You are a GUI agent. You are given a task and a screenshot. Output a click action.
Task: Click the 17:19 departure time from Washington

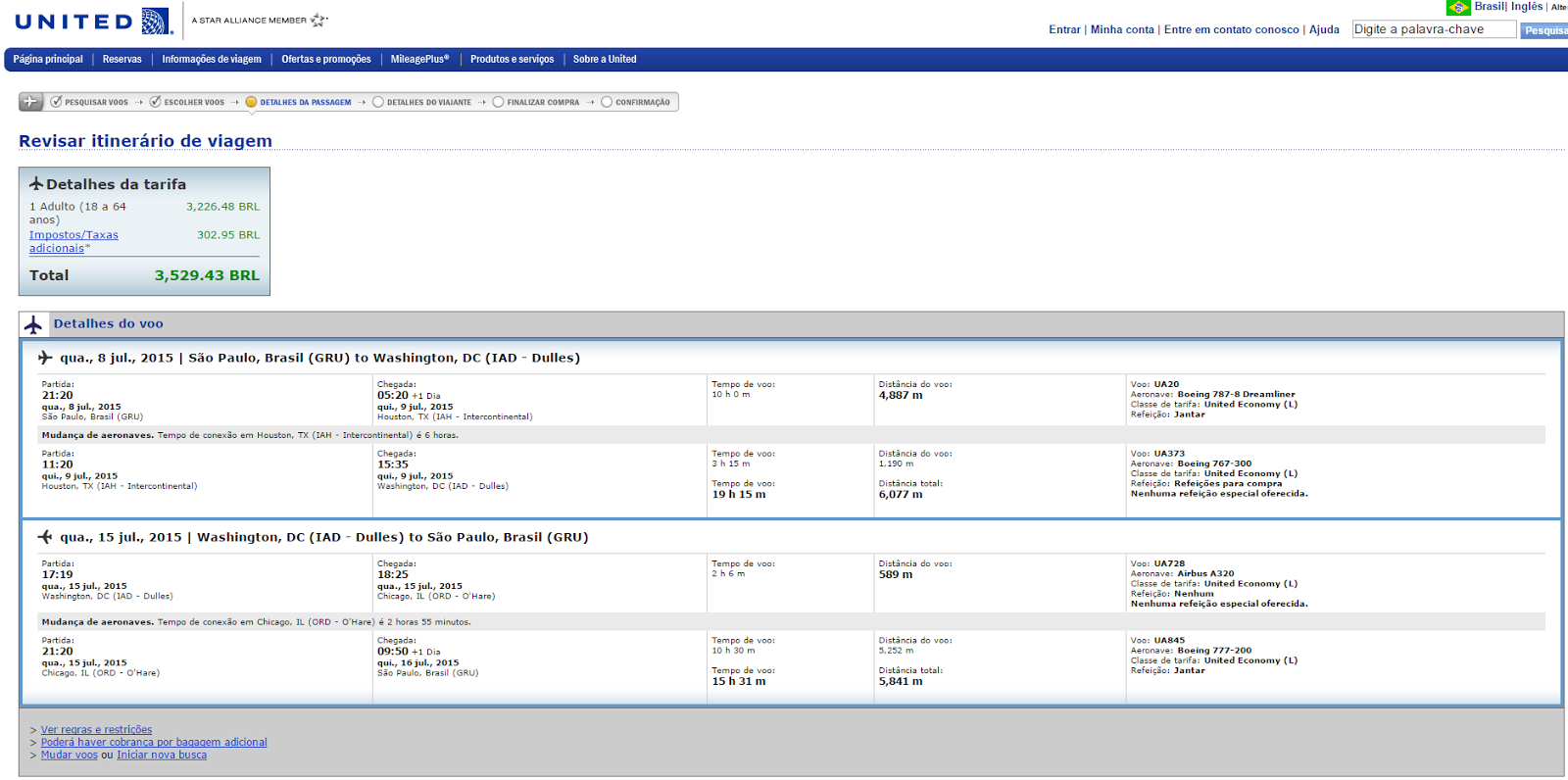(57, 575)
